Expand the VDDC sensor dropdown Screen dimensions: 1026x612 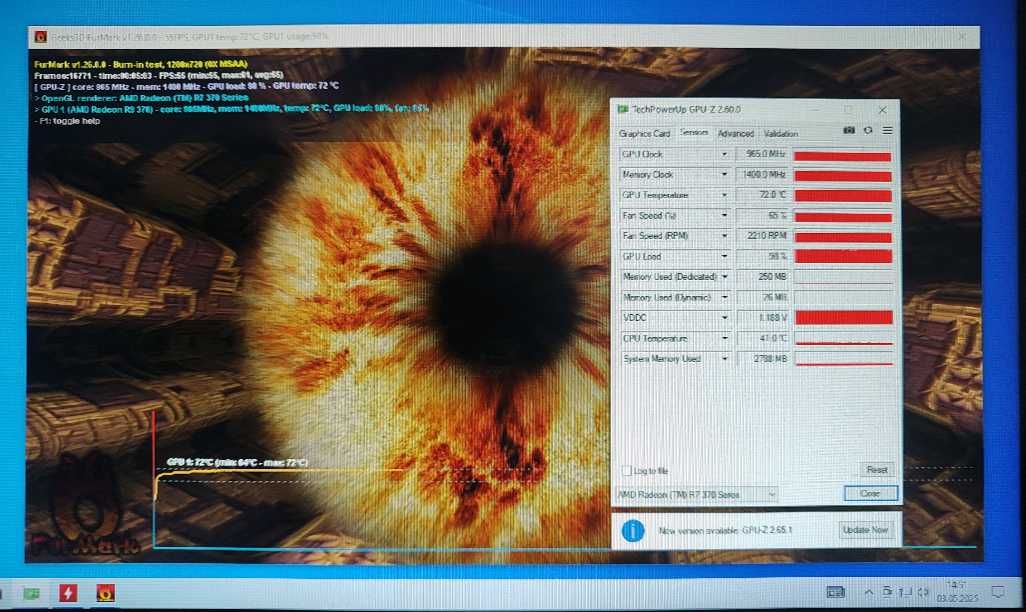coord(724,317)
